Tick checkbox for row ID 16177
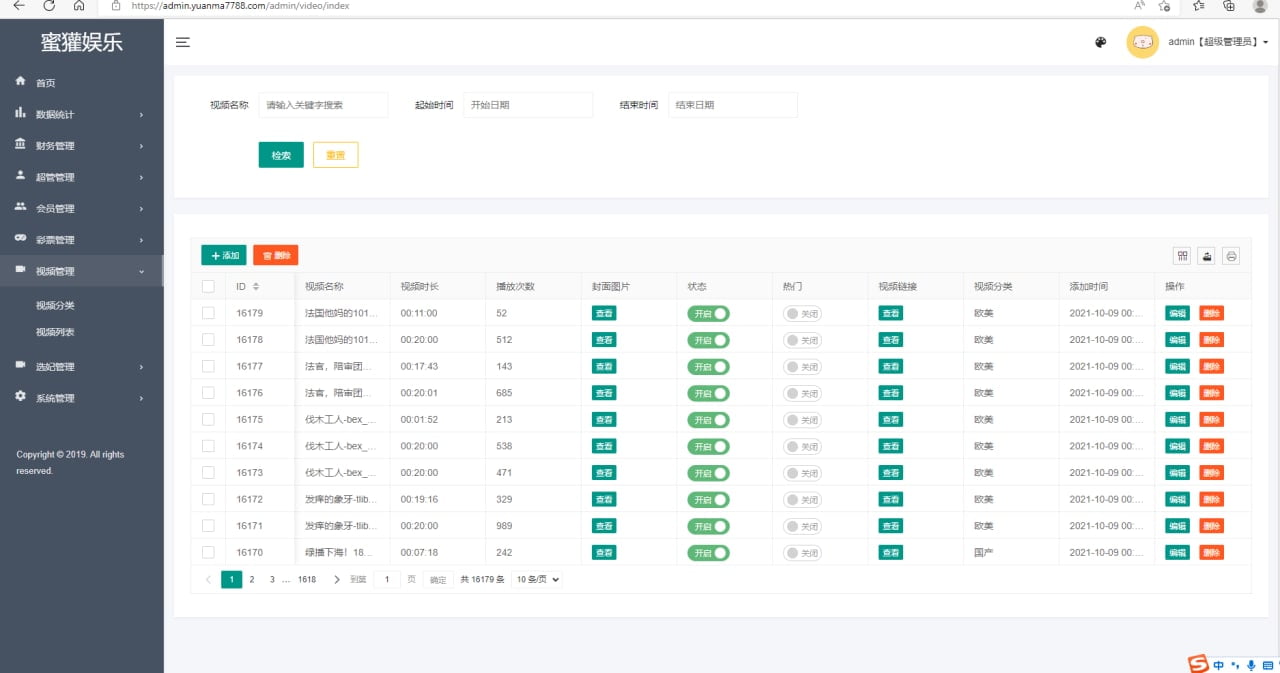The image size is (1280, 673). click(x=208, y=366)
